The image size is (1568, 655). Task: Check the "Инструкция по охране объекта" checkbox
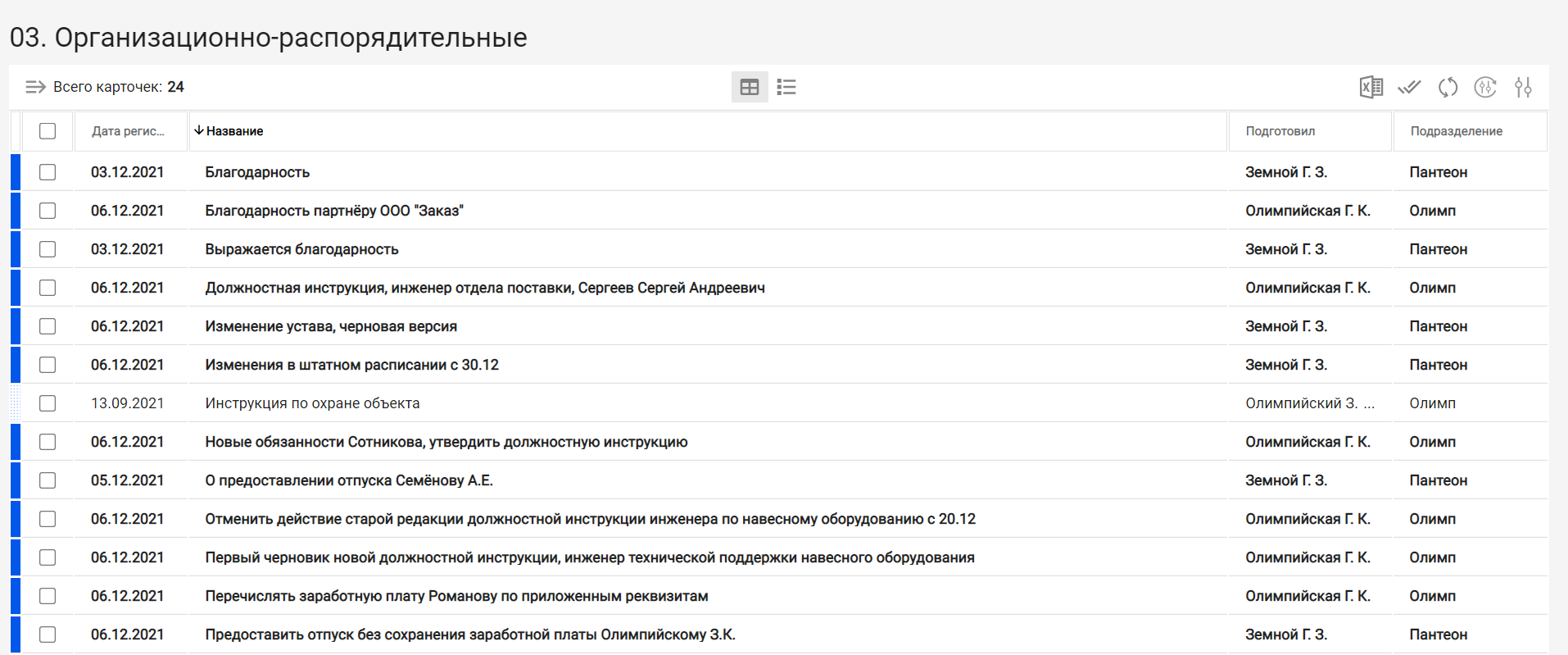point(48,403)
